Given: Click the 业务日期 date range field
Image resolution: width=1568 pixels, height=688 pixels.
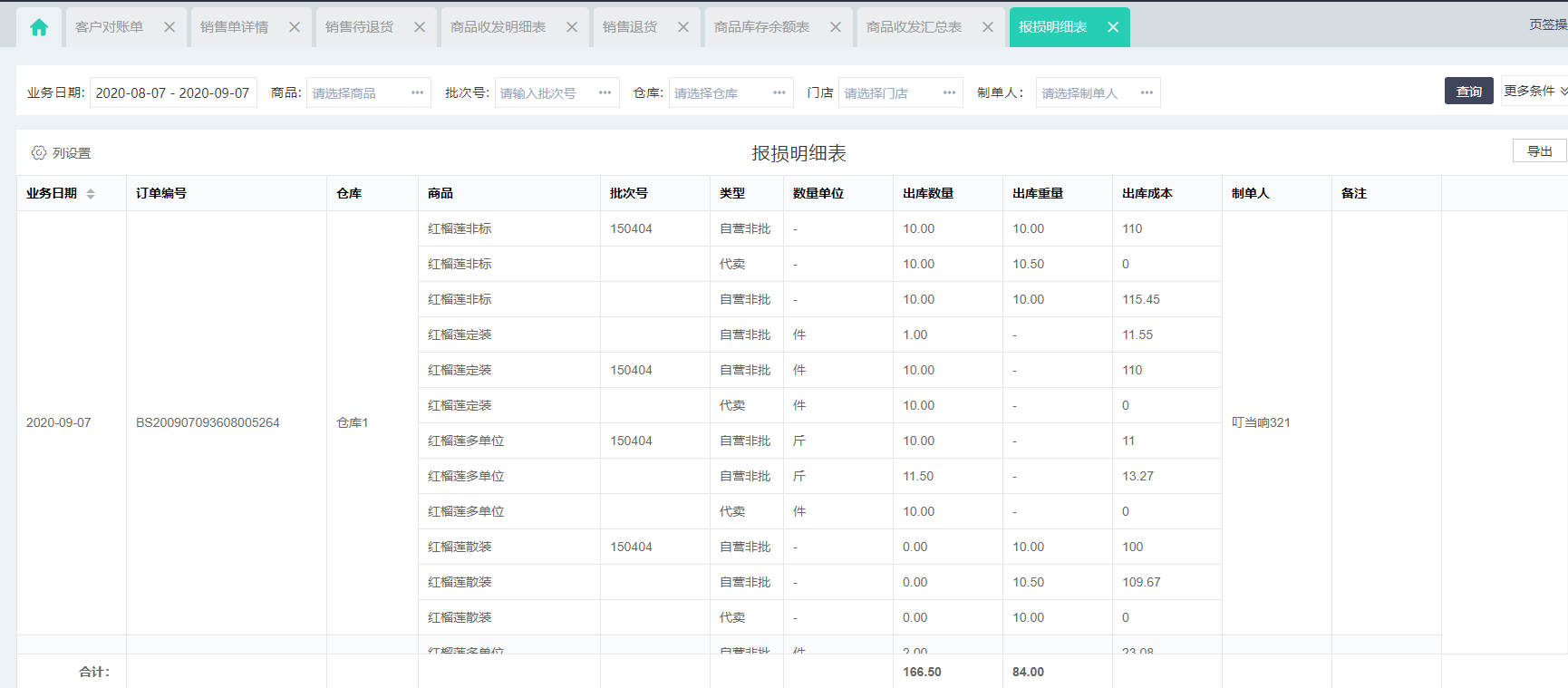Looking at the screenshot, I should [173, 93].
